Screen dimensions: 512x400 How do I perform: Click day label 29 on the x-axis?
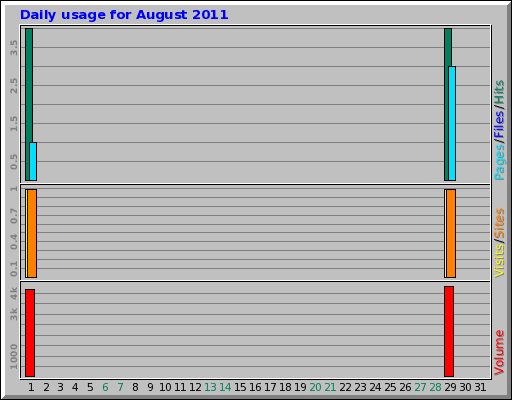(x=450, y=387)
